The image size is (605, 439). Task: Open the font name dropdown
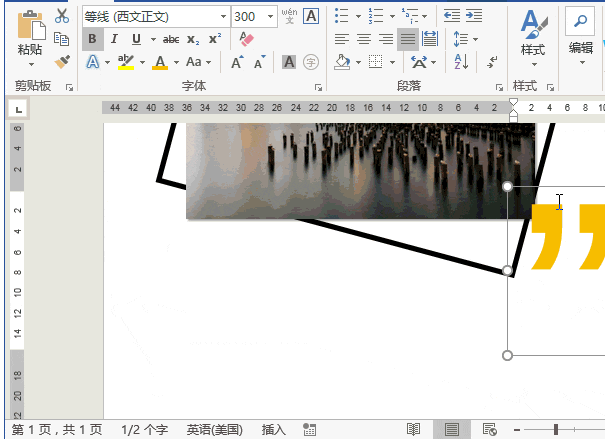[x=221, y=17]
